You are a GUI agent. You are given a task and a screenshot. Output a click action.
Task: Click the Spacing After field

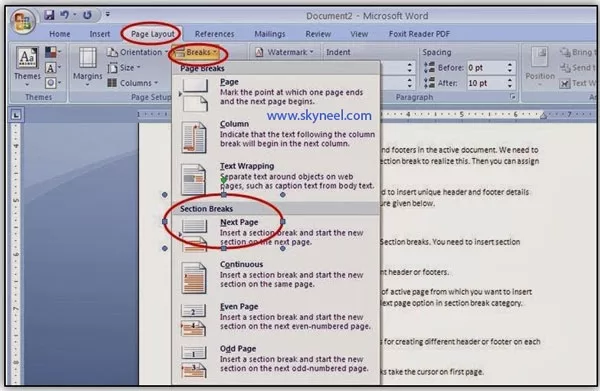486,83
